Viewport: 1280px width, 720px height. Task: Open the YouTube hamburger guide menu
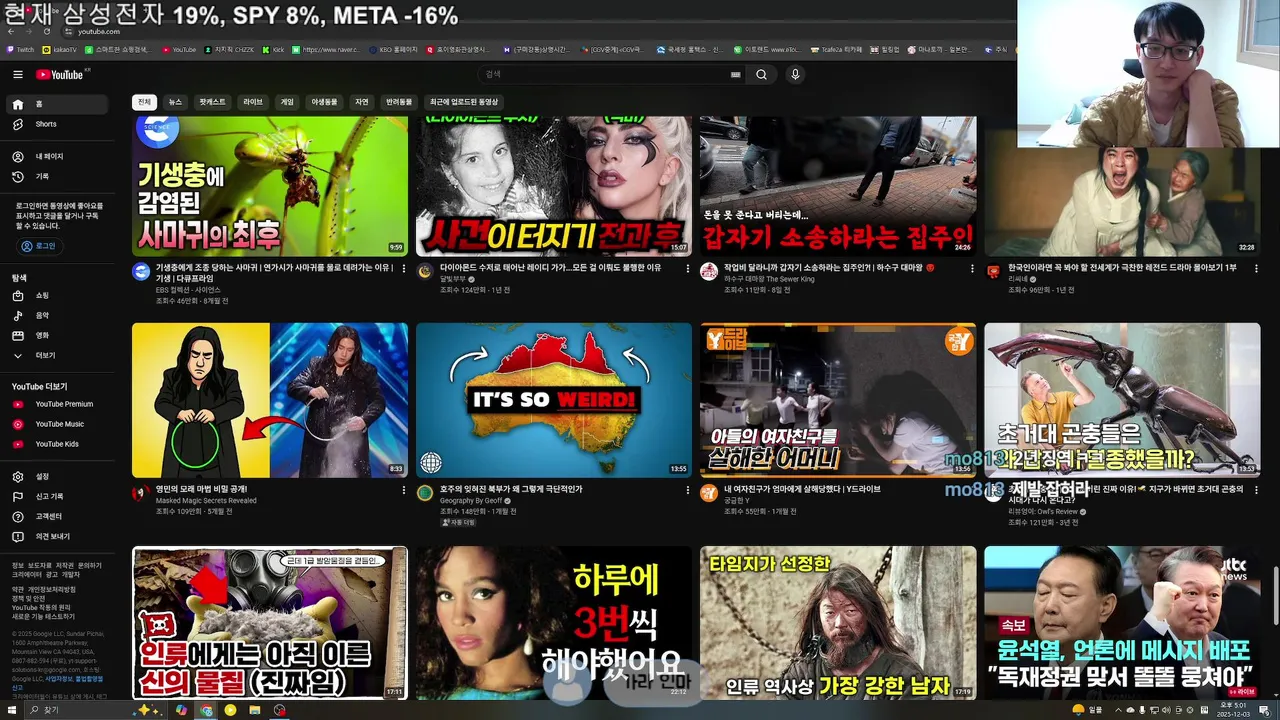(17, 75)
